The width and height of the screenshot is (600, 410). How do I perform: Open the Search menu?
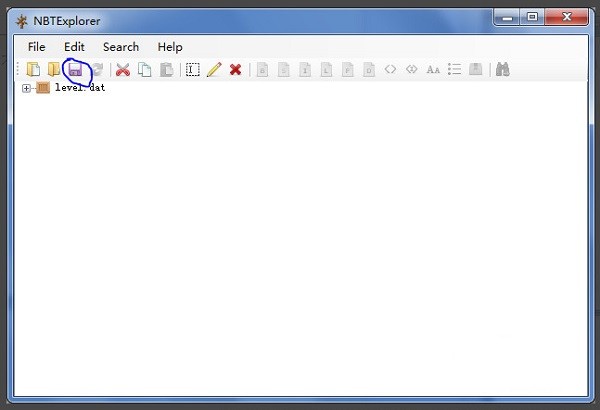[x=121, y=47]
